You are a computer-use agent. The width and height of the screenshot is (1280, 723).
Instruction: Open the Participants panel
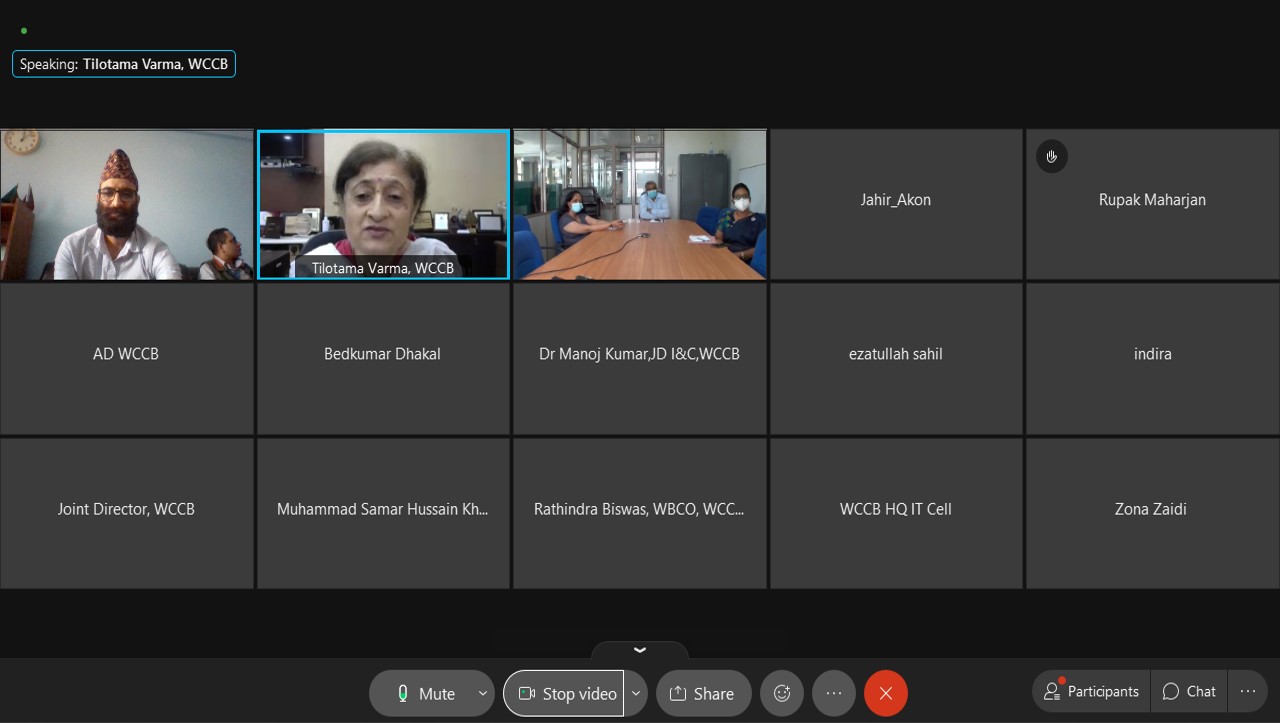pyautogui.click(x=1091, y=691)
